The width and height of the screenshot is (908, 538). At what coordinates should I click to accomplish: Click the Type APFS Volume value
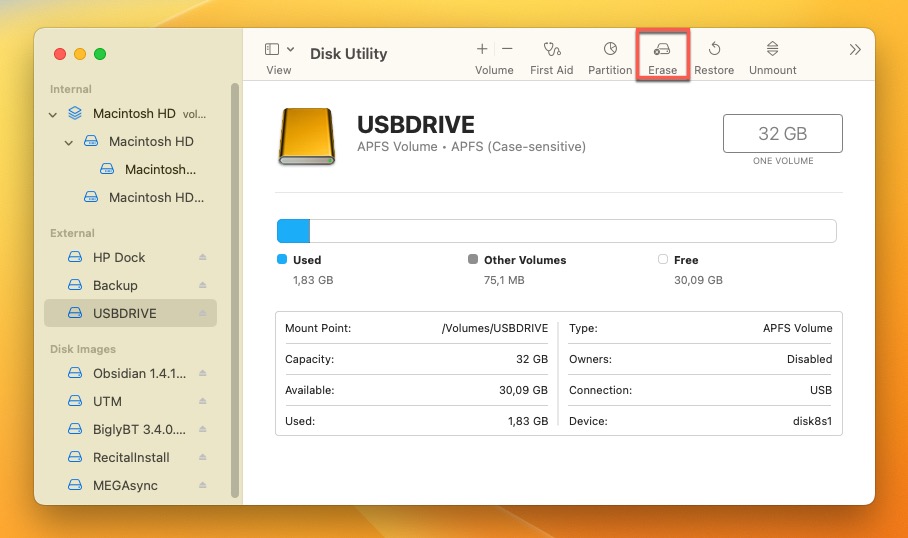pyautogui.click(x=797, y=328)
